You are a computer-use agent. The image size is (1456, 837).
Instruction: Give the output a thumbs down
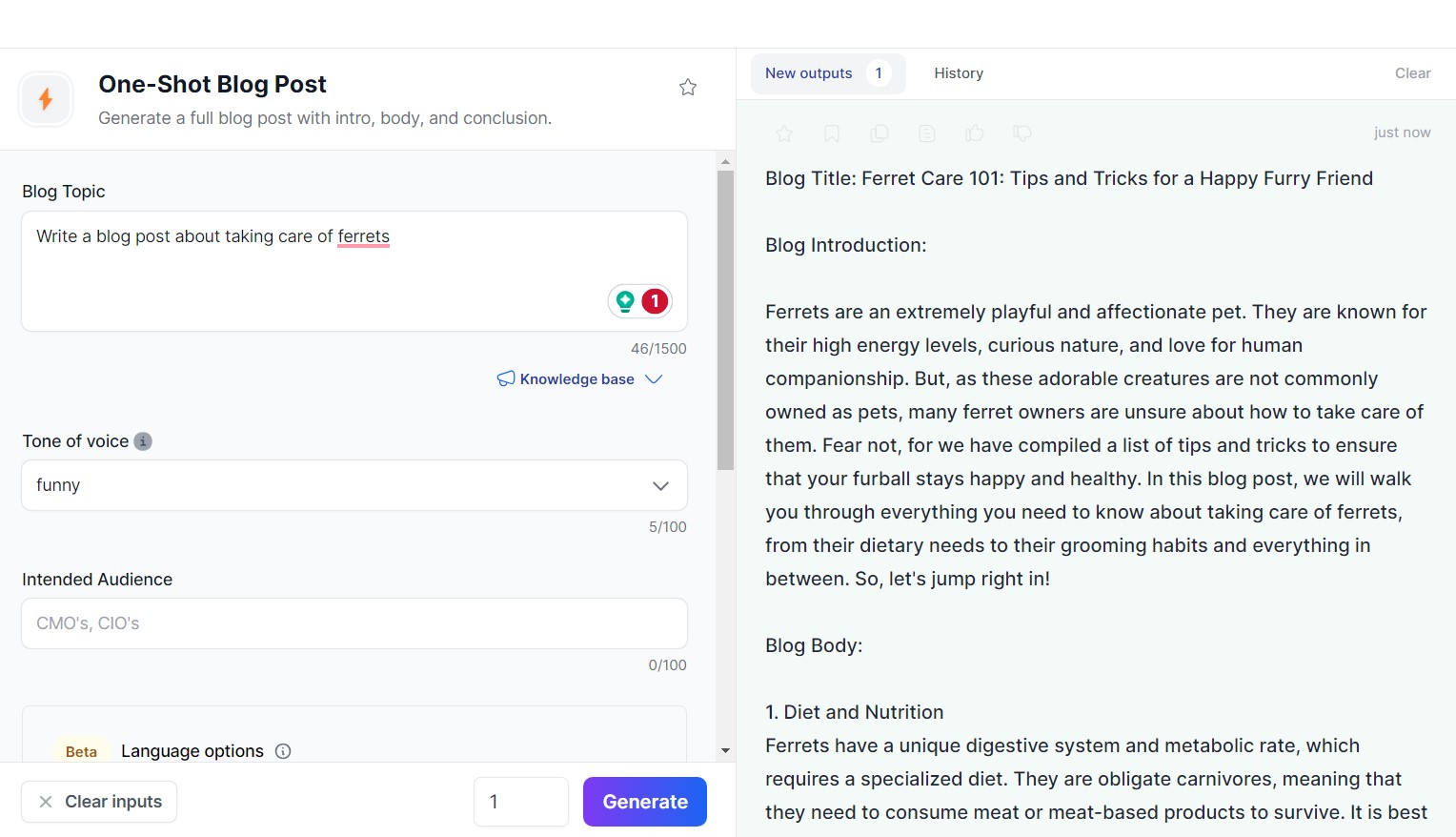point(1022,133)
